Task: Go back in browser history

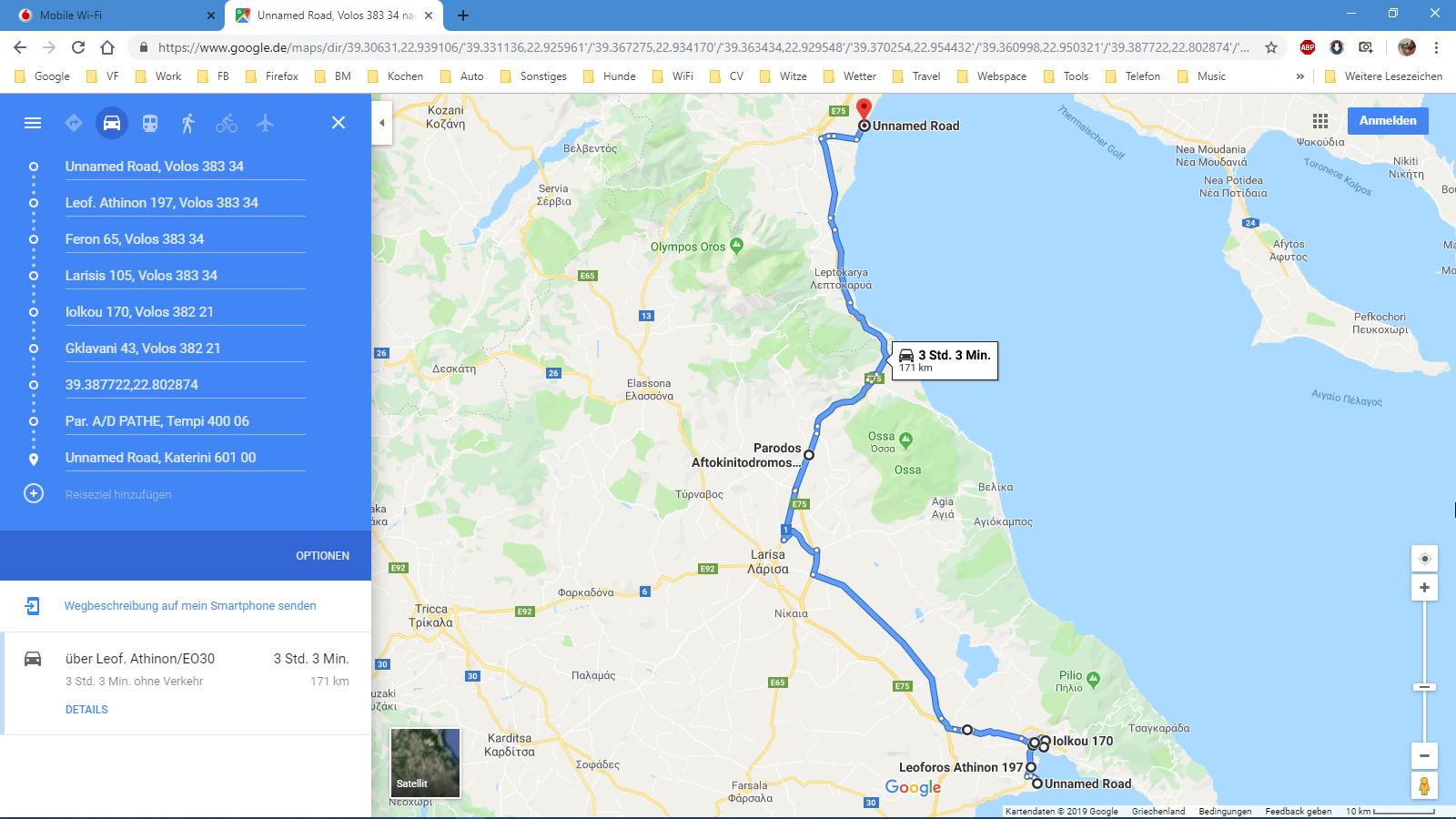Action: (20, 47)
